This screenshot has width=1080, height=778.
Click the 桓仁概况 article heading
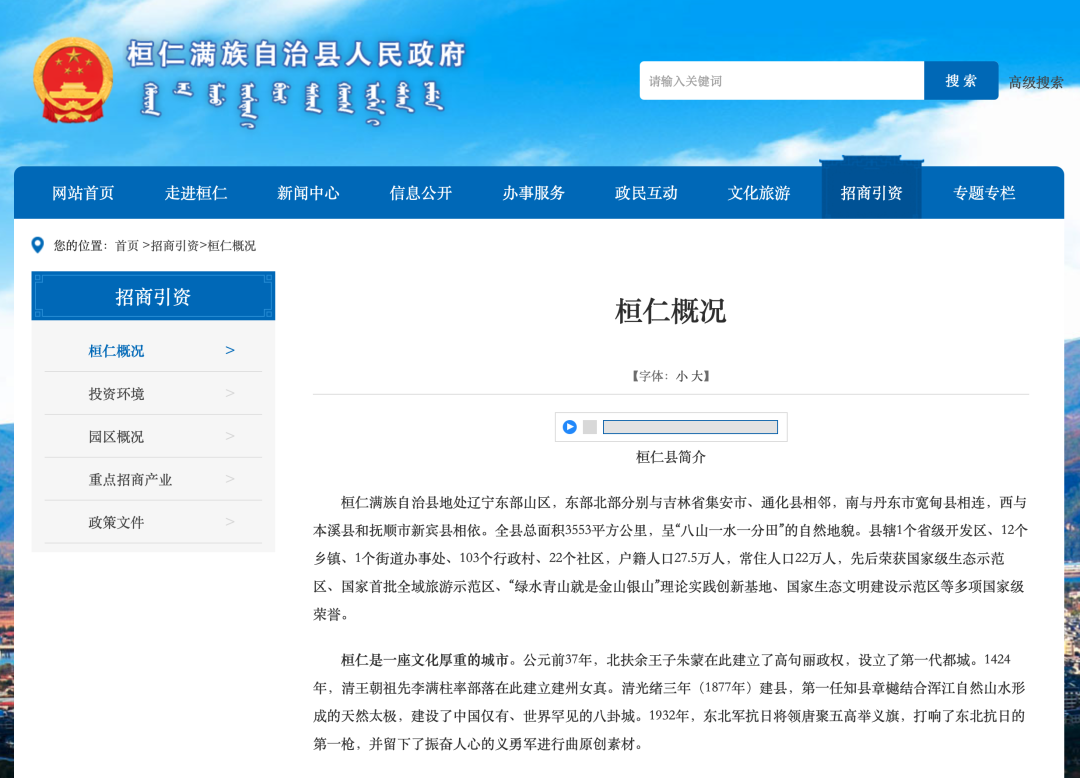(670, 311)
